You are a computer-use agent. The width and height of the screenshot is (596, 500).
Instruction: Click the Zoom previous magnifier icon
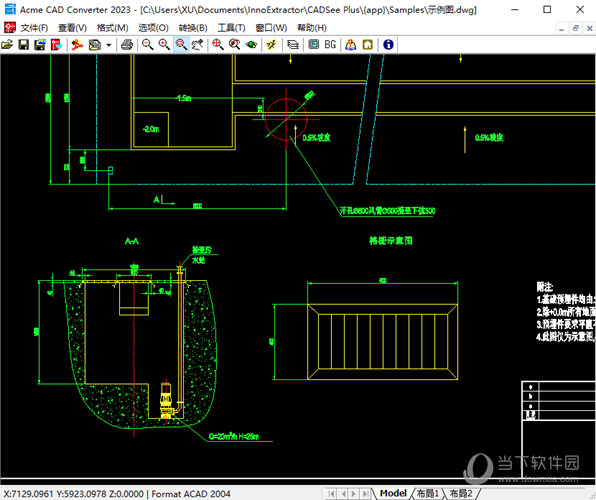click(235, 45)
